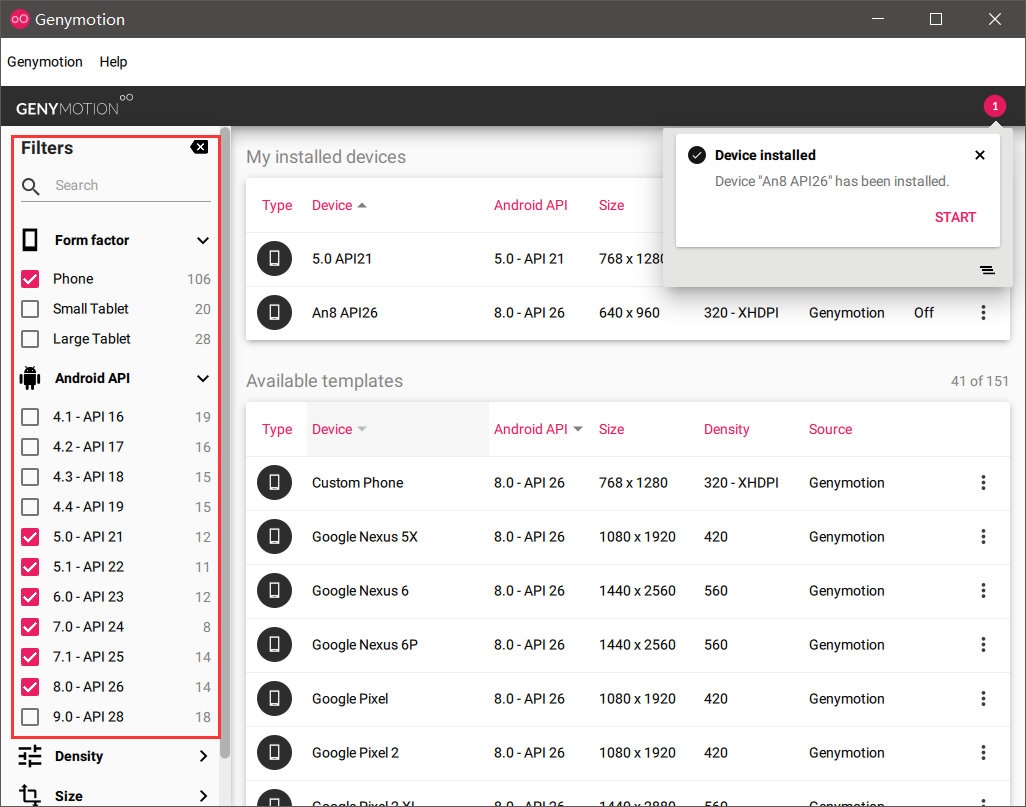Check the 4.1 - API 16 filter
The height and width of the screenshot is (807, 1026).
pyautogui.click(x=30, y=417)
